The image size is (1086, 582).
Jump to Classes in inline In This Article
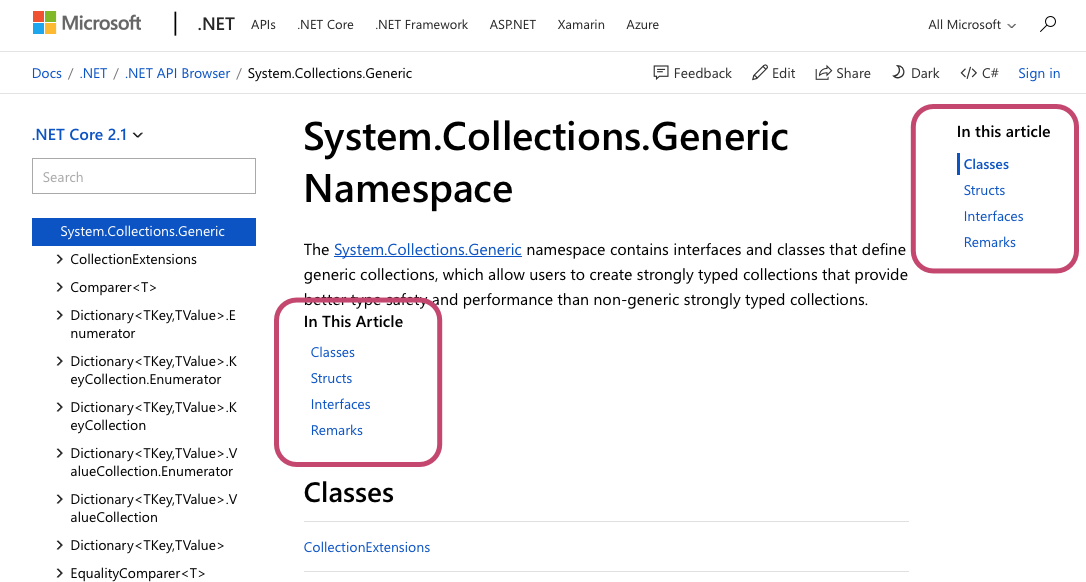pyautogui.click(x=332, y=352)
